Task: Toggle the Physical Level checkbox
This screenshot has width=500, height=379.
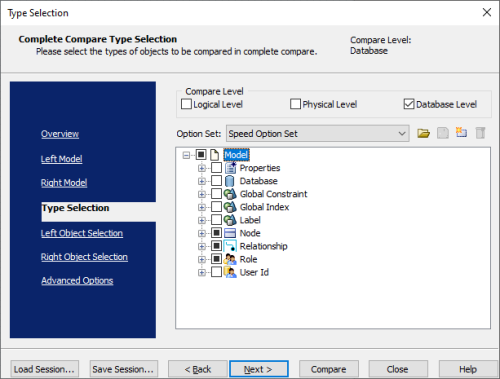Action: (295, 104)
